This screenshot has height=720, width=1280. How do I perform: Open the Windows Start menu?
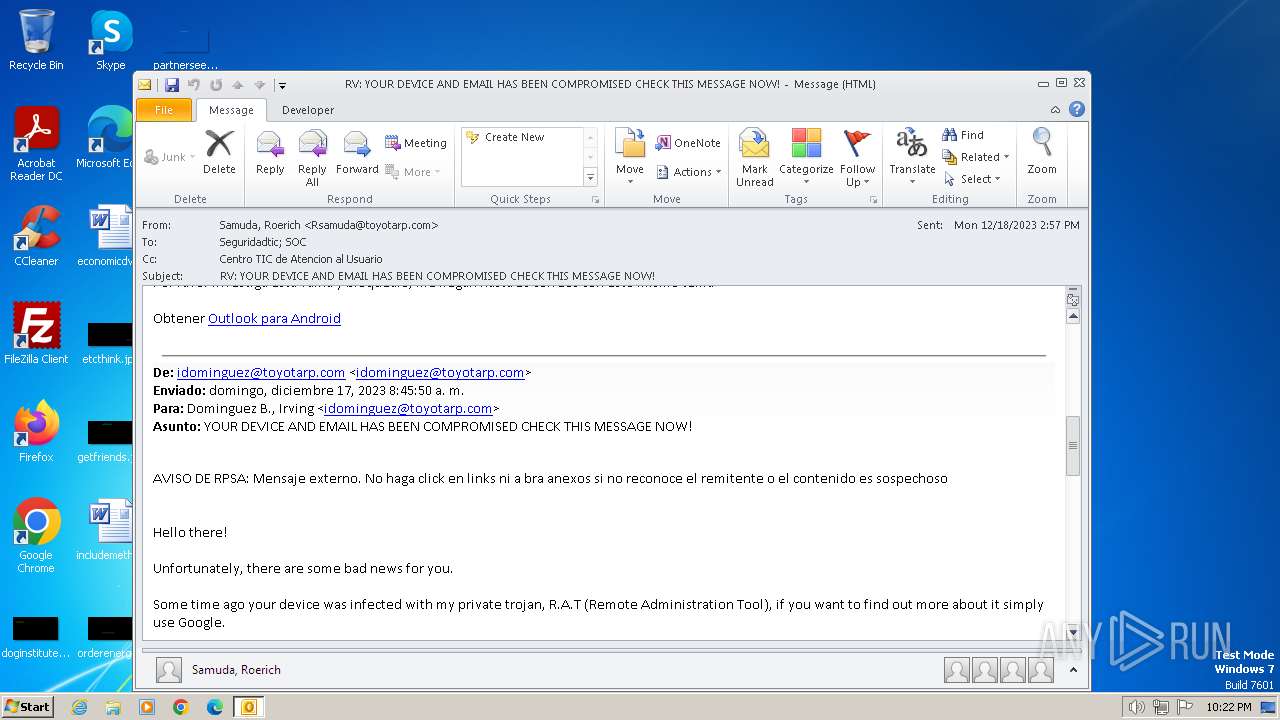[x=27, y=706]
